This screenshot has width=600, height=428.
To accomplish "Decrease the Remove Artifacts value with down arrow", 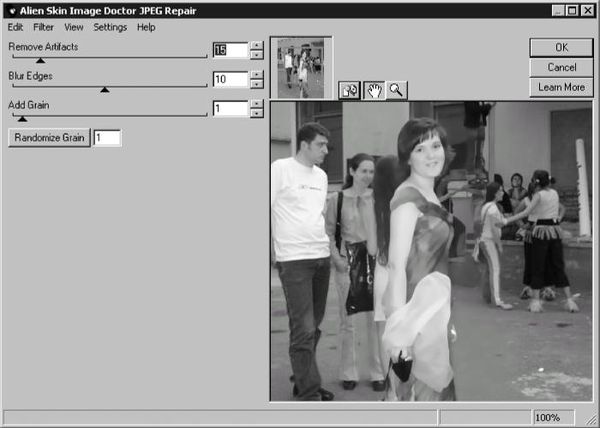I will pyautogui.click(x=257, y=55).
